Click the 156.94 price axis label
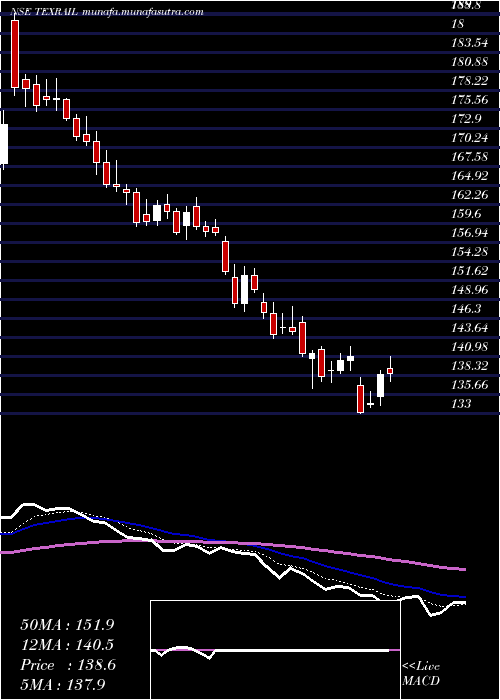This screenshot has height=700, width=500. (x=470, y=233)
